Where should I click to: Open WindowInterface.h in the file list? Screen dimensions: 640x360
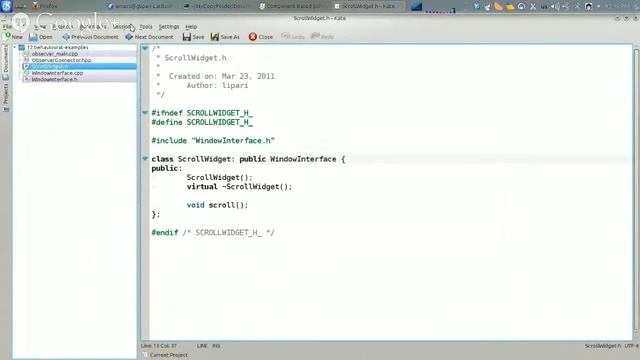pyautogui.click(x=54, y=79)
